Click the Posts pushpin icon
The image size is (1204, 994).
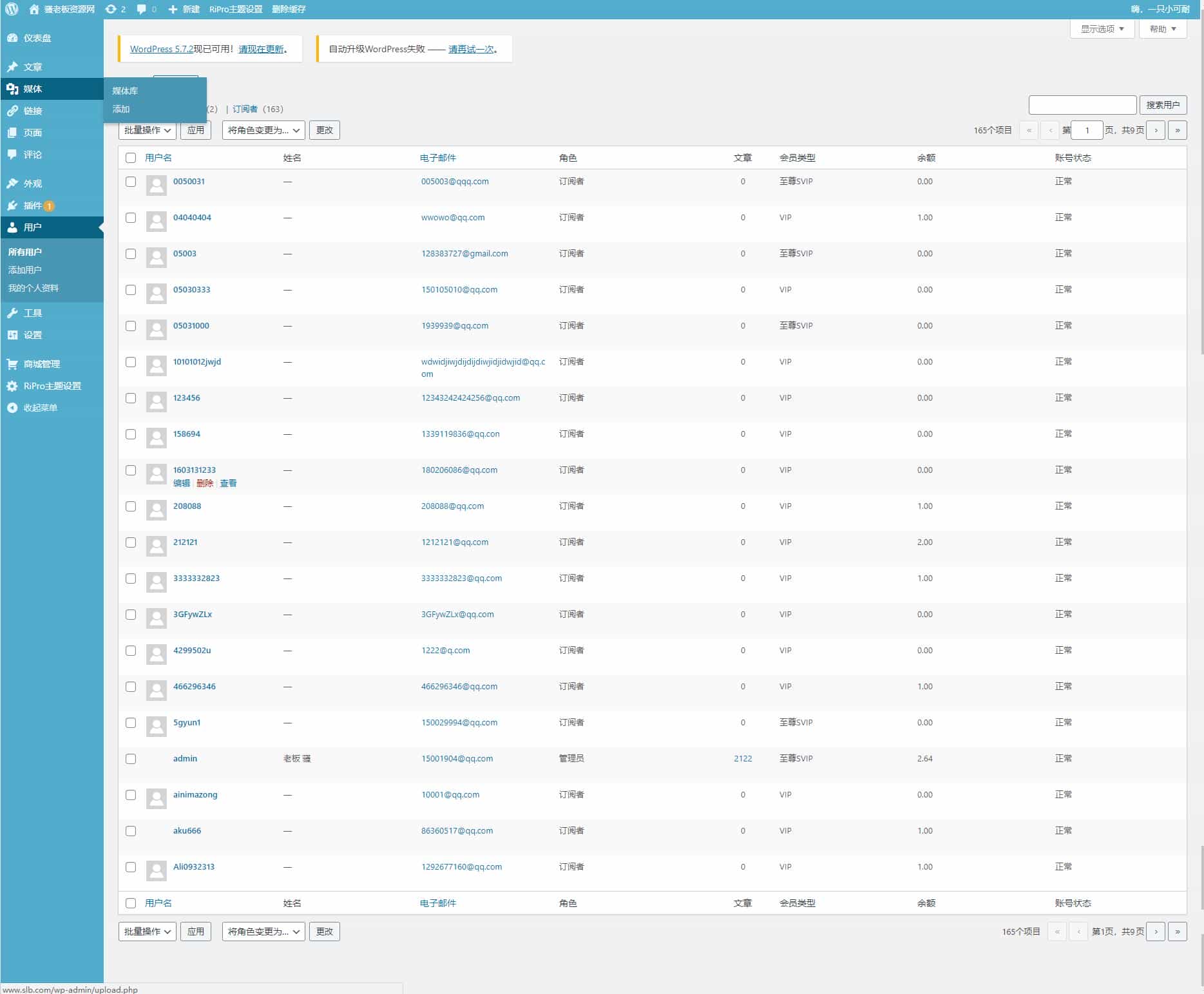[12, 67]
